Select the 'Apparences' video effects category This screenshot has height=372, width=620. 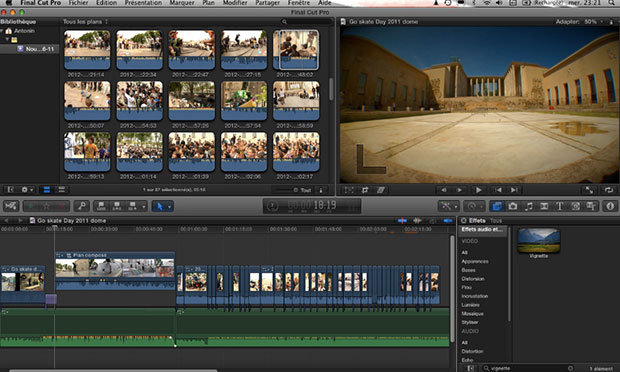point(474,261)
